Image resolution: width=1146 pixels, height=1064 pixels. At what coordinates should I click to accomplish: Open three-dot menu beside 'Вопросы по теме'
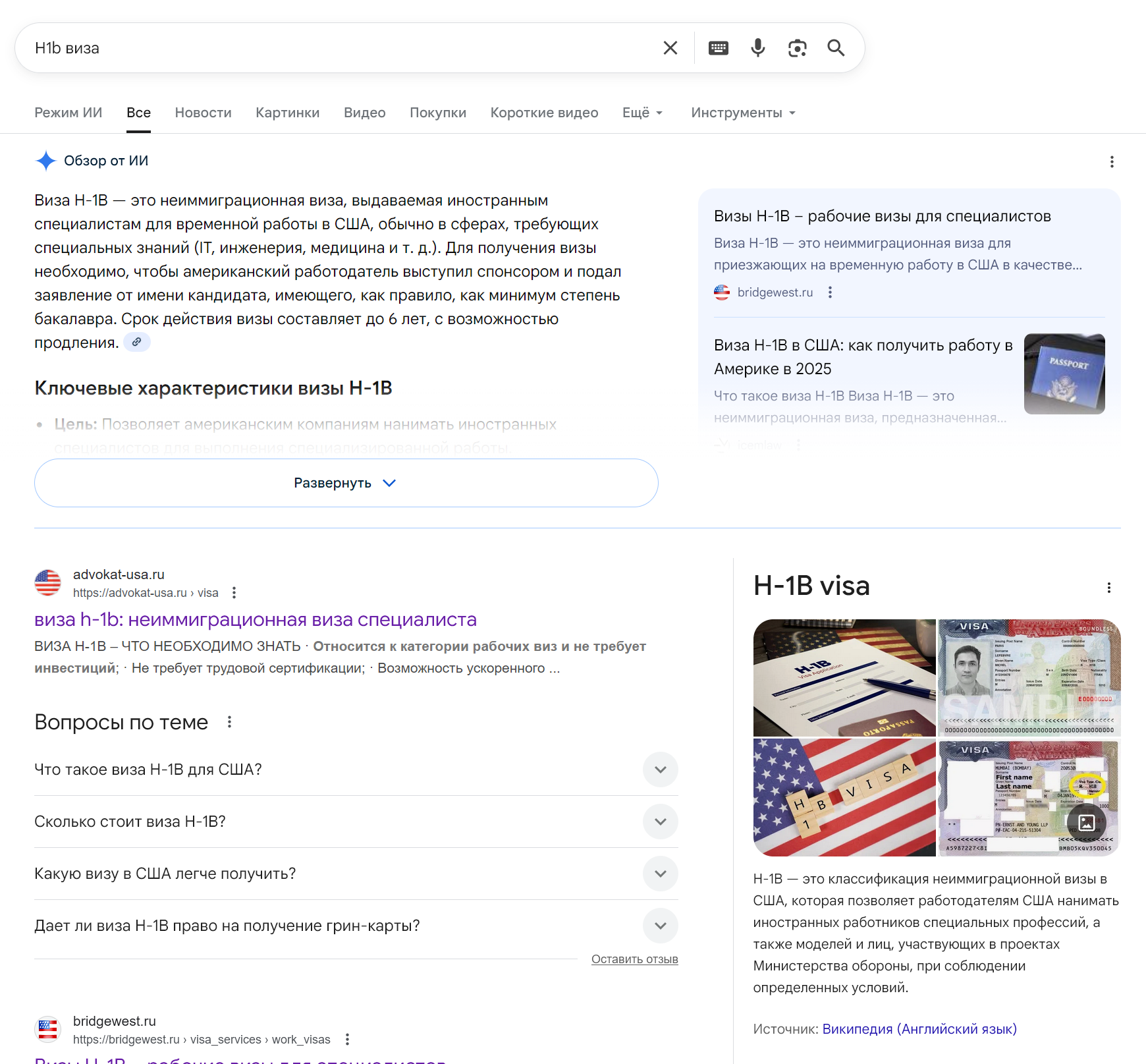(229, 722)
